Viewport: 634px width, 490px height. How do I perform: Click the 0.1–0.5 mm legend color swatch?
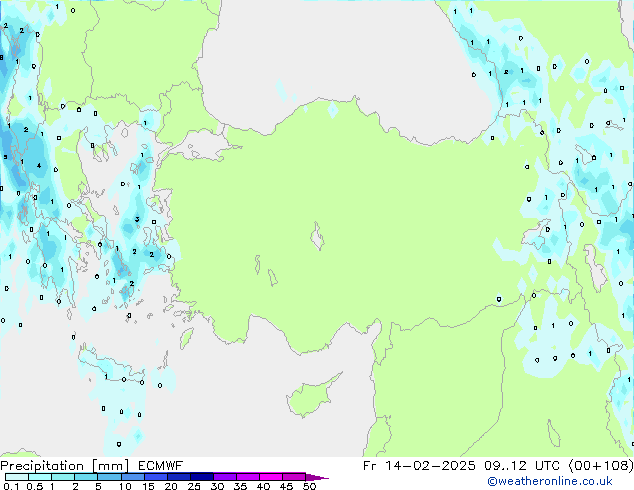tap(17, 477)
